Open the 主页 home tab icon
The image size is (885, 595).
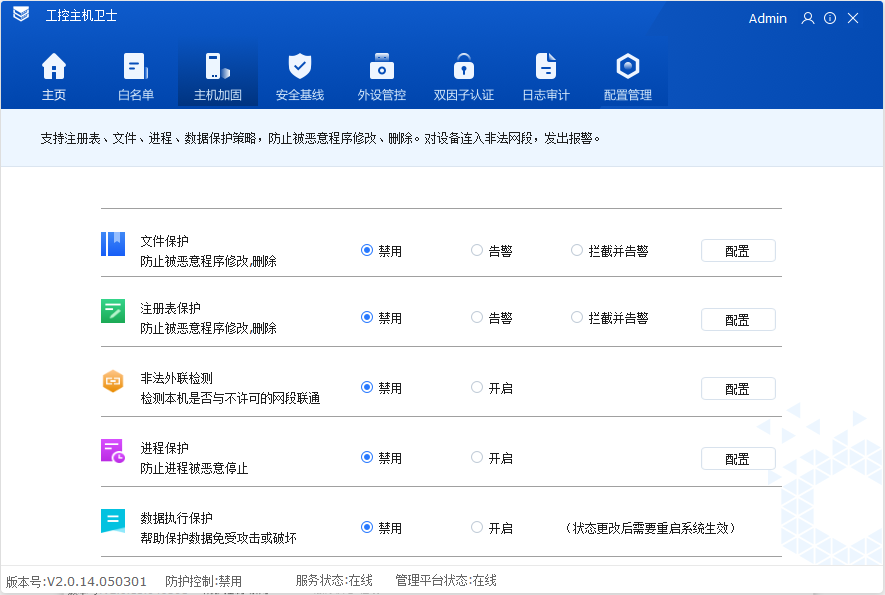54,68
